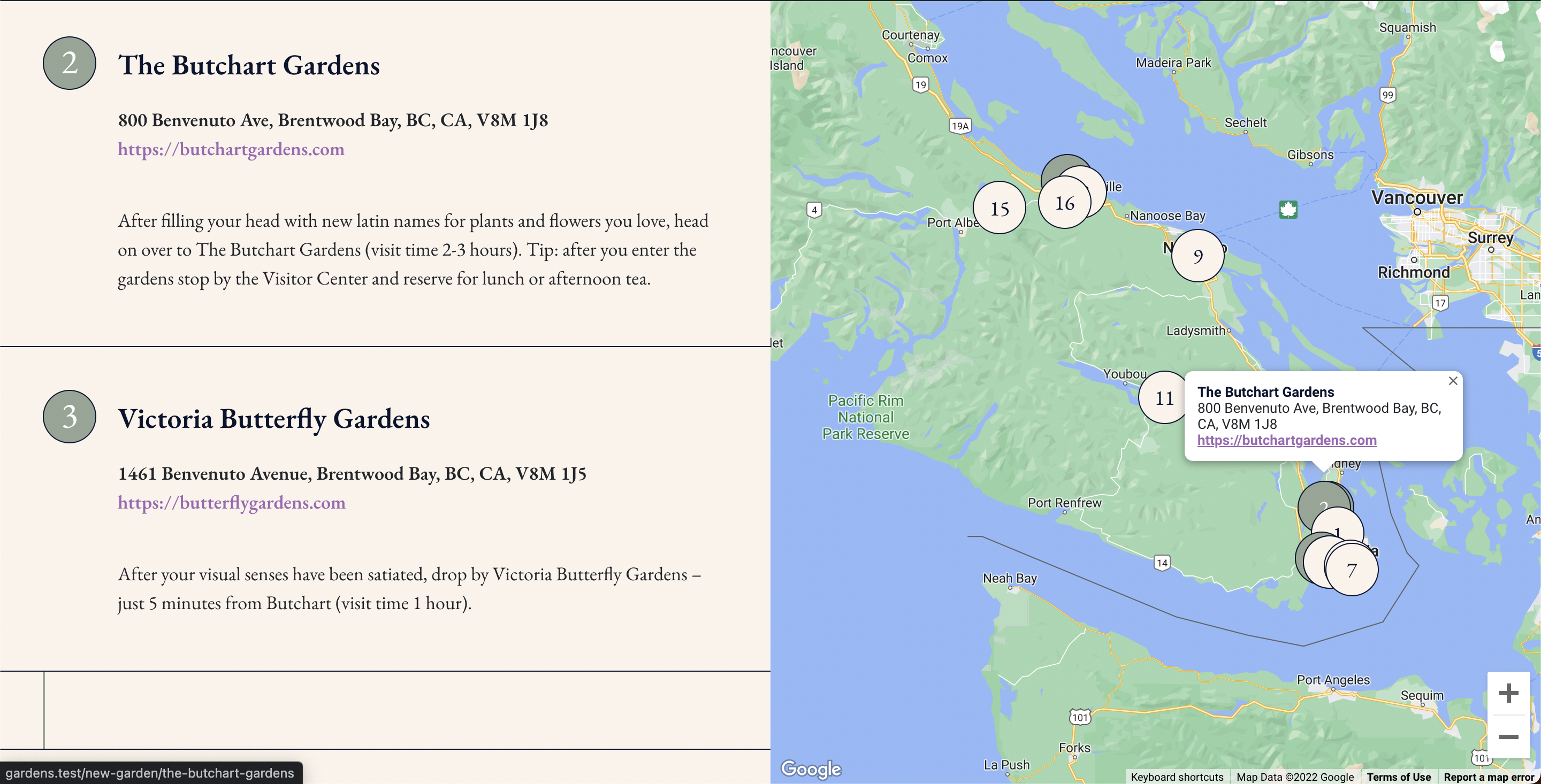Select map marker number 7

pyautogui.click(x=1353, y=570)
